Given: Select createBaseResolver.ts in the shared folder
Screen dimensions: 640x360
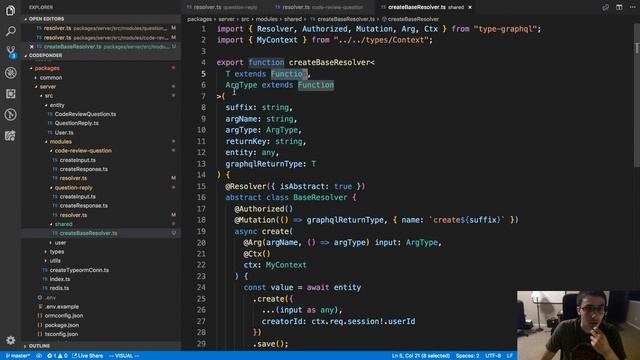Looking at the screenshot, I should click(88, 233).
